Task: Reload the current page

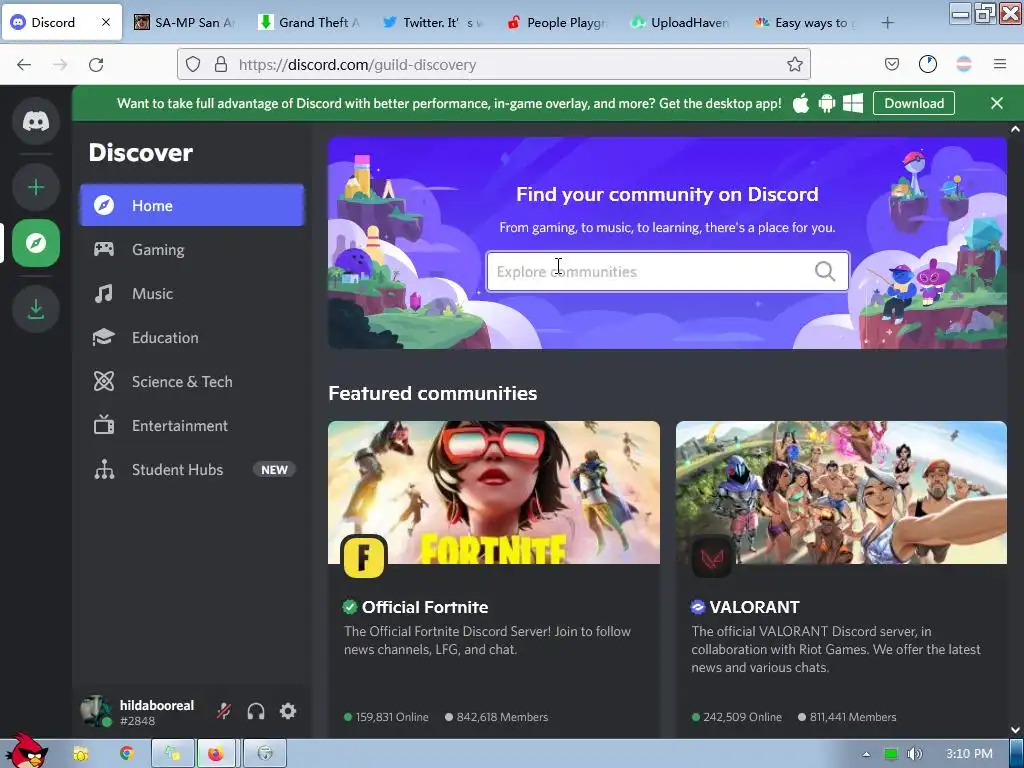Action: (96, 65)
